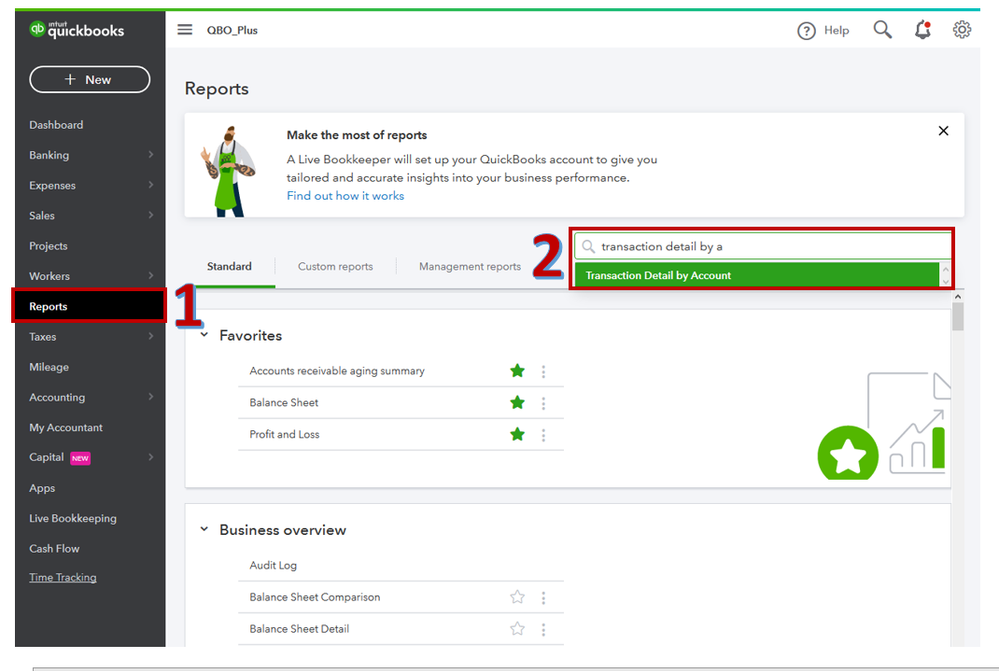Click the NEW badge next to Capital
Viewport: 999px width, 671px height.
(80, 458)
